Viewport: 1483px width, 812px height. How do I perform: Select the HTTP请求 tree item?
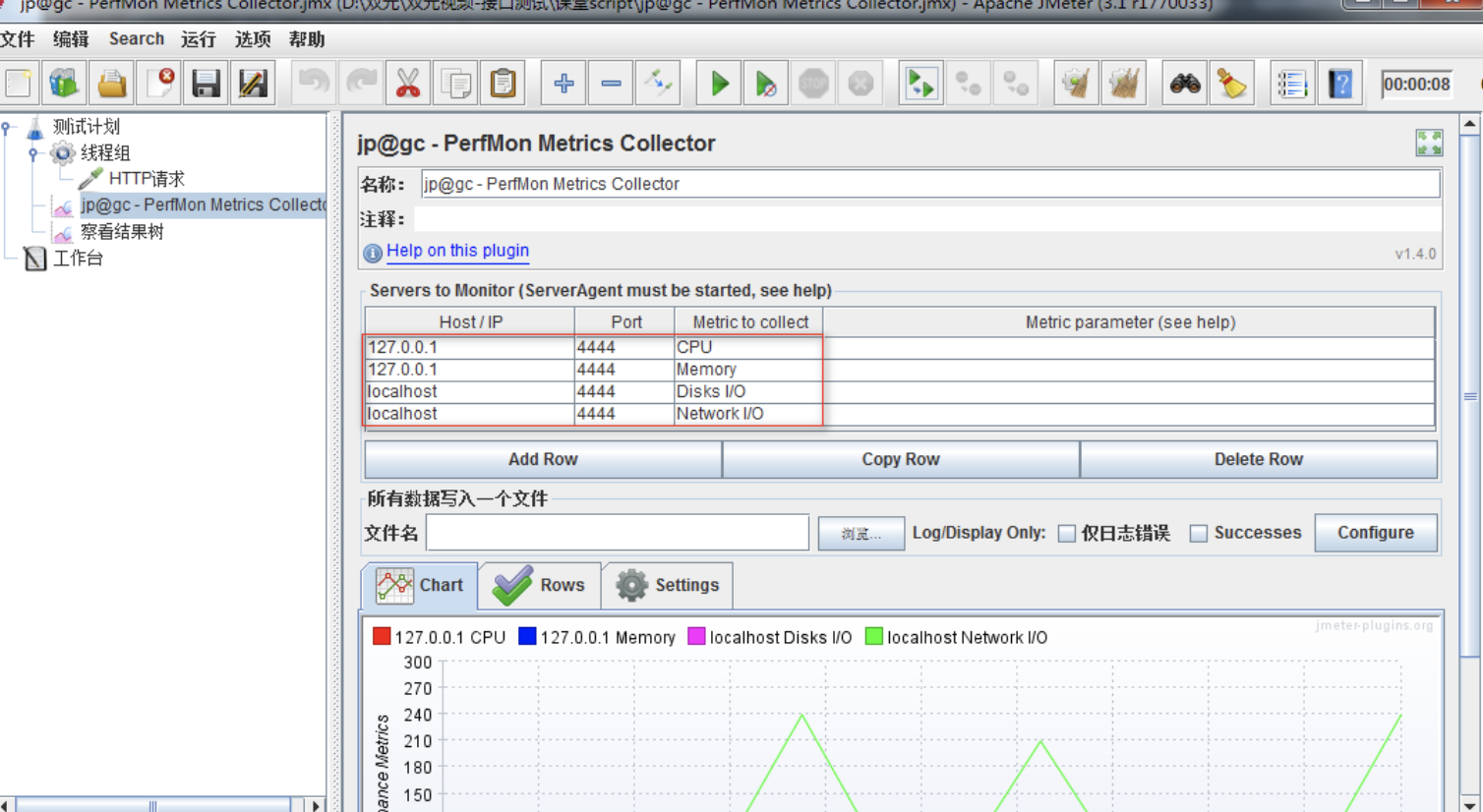pyautogui.click(x=147, y=179)
